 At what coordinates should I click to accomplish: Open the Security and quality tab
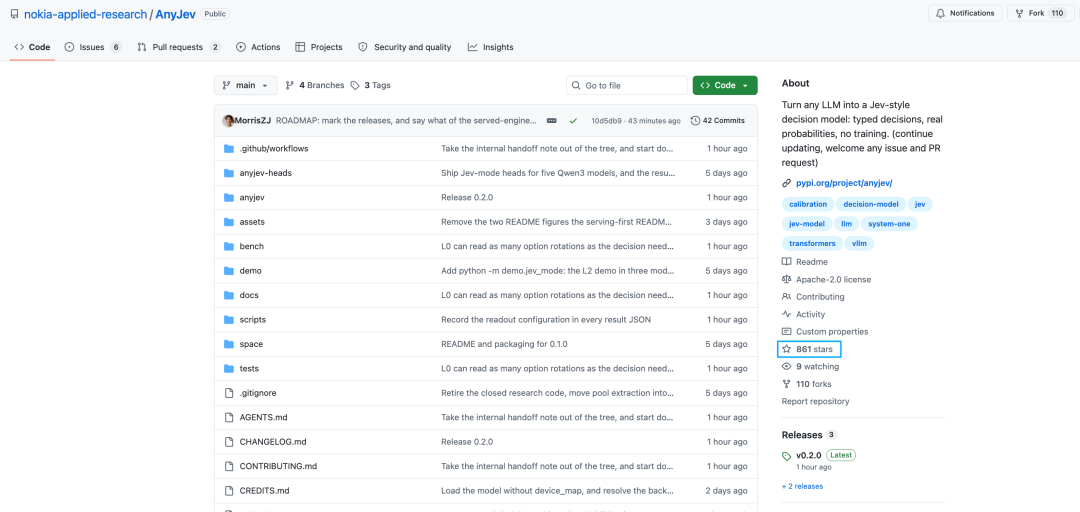405,47
